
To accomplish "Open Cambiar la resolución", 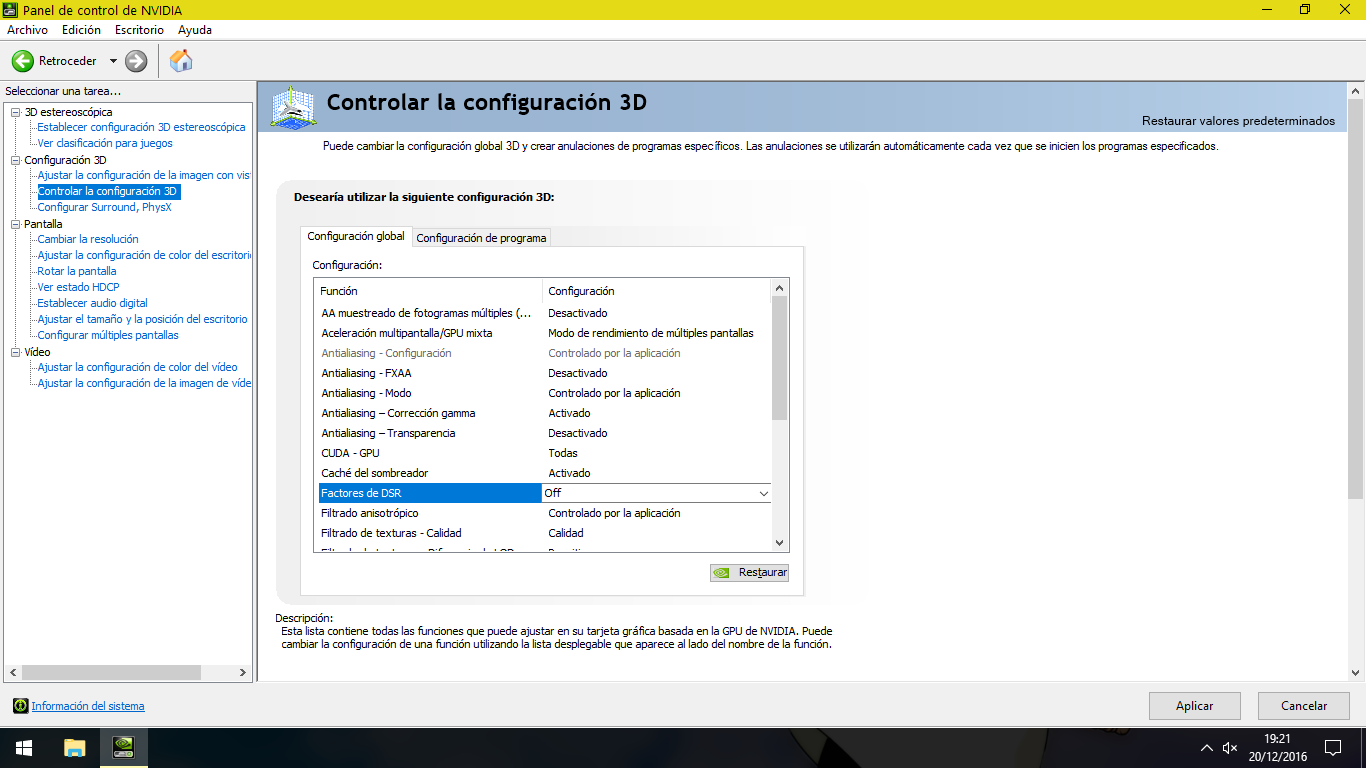I will [88, 239].
